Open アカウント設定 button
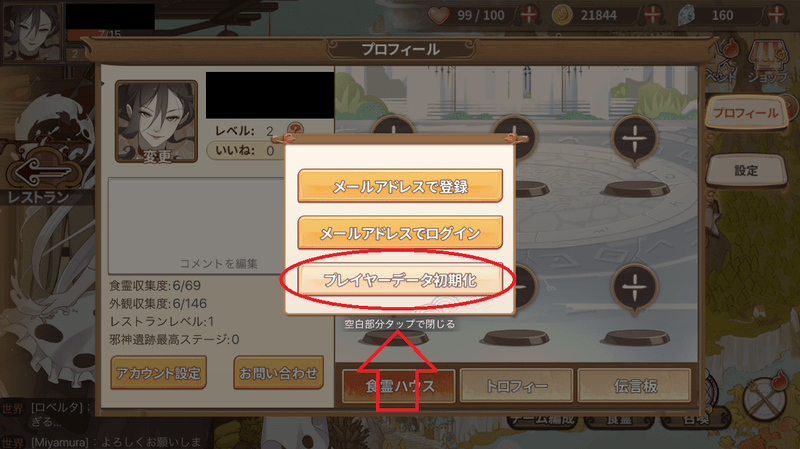The height and width of the screenshot is (449, 800). (159, 372)
